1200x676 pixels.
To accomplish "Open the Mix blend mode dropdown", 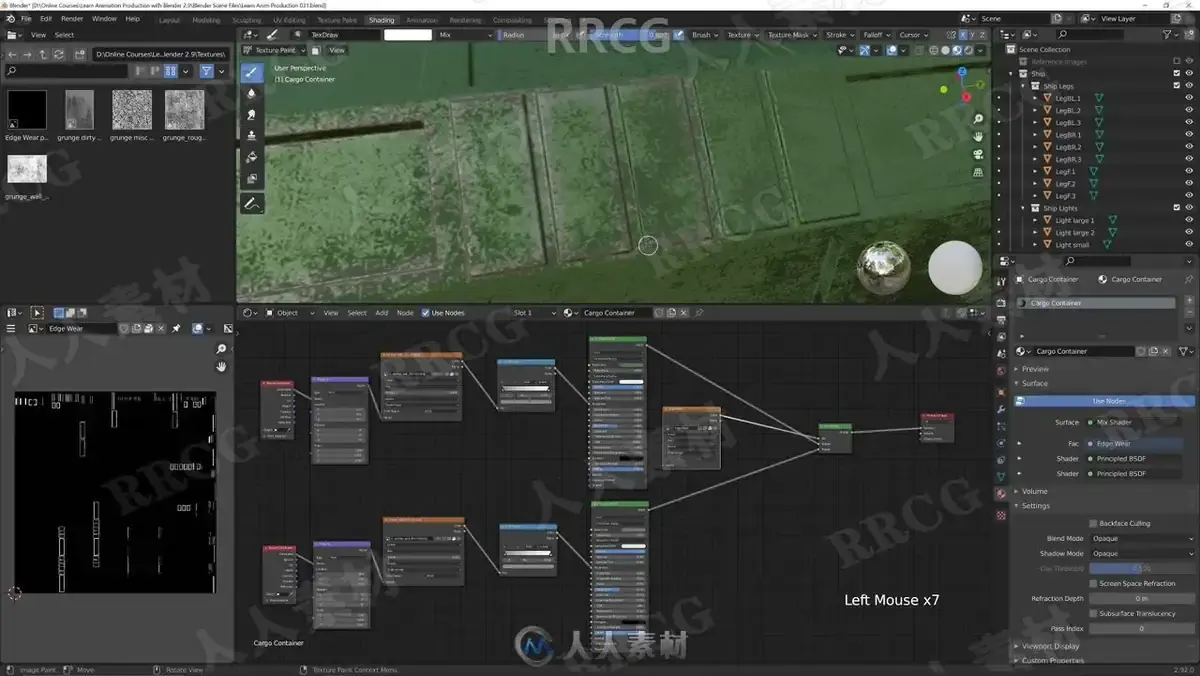I will click(x=464, y=35).
